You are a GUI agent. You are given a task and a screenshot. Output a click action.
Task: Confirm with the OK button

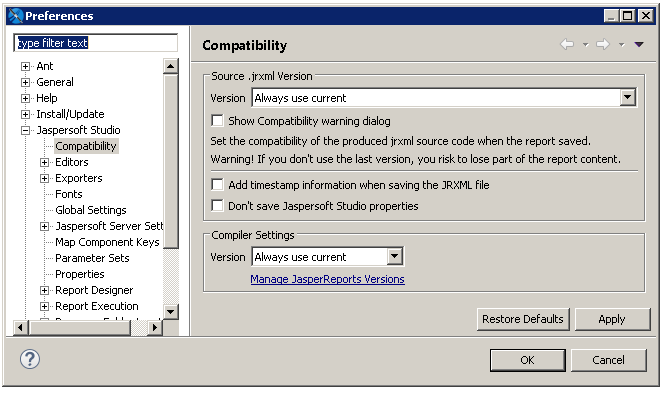click(x=528, y=360)
